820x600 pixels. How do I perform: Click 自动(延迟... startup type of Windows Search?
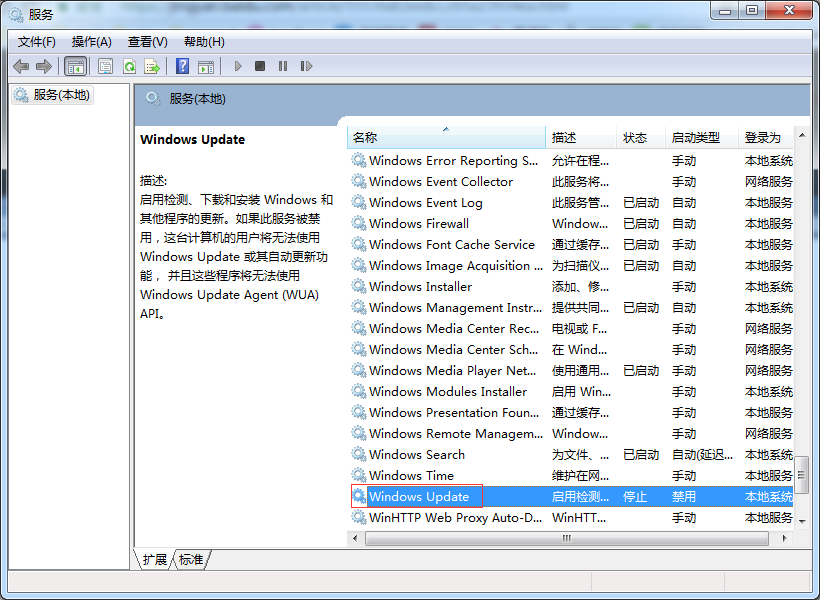point(702,455)
